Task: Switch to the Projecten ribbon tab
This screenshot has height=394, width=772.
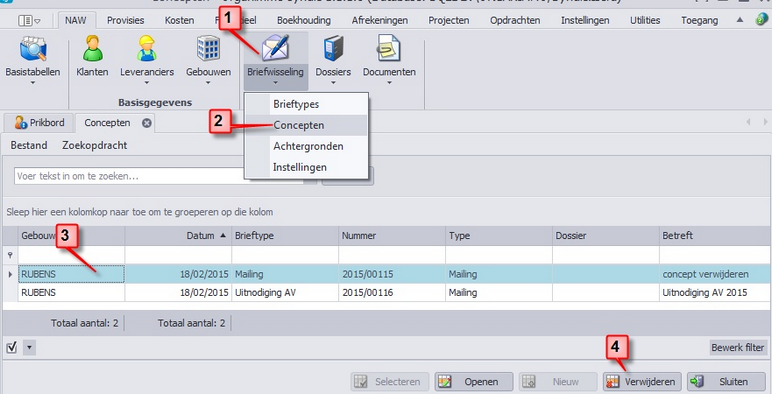Action: pos(449,20)
